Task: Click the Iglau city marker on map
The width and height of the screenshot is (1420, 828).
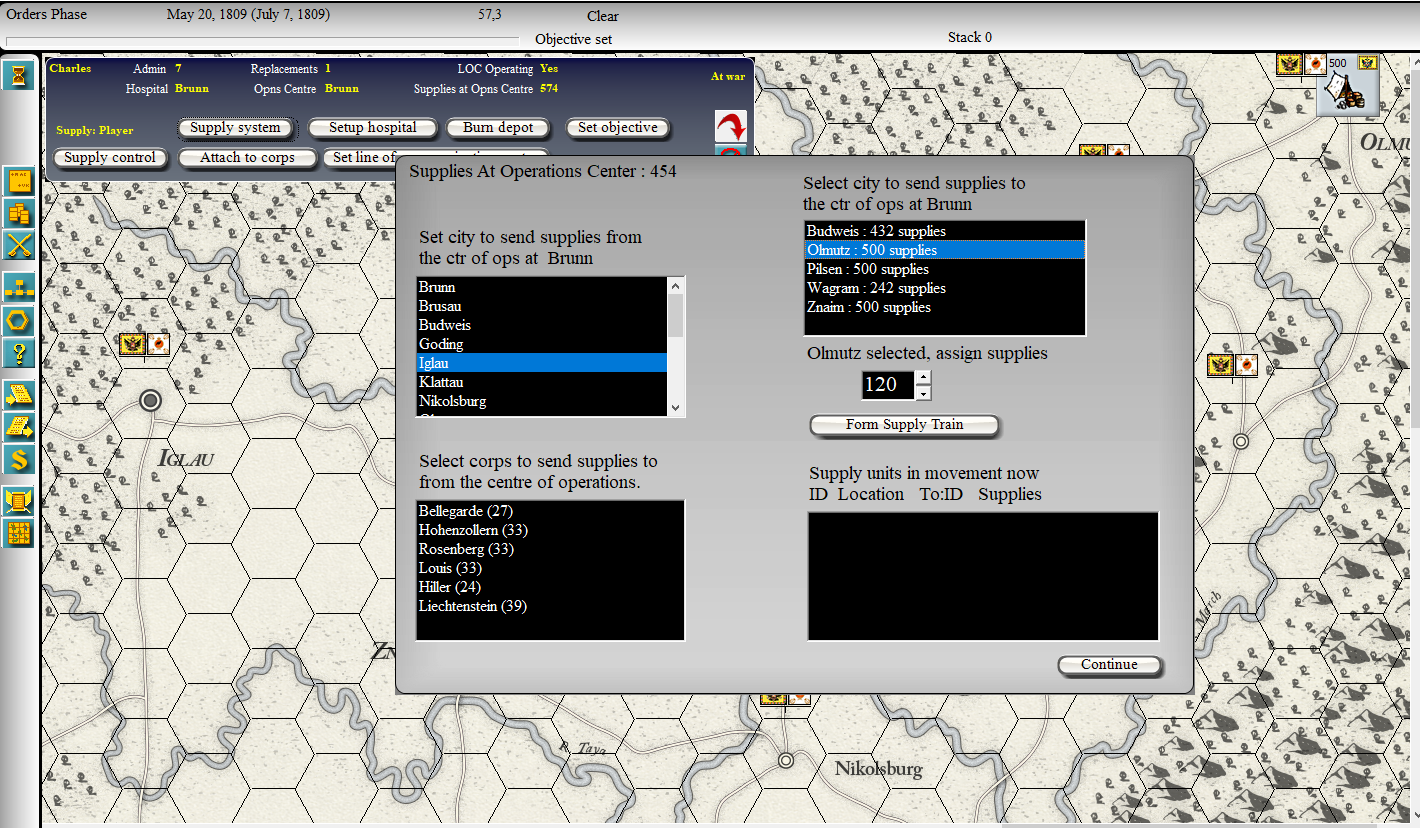Action: coord(150,401)
